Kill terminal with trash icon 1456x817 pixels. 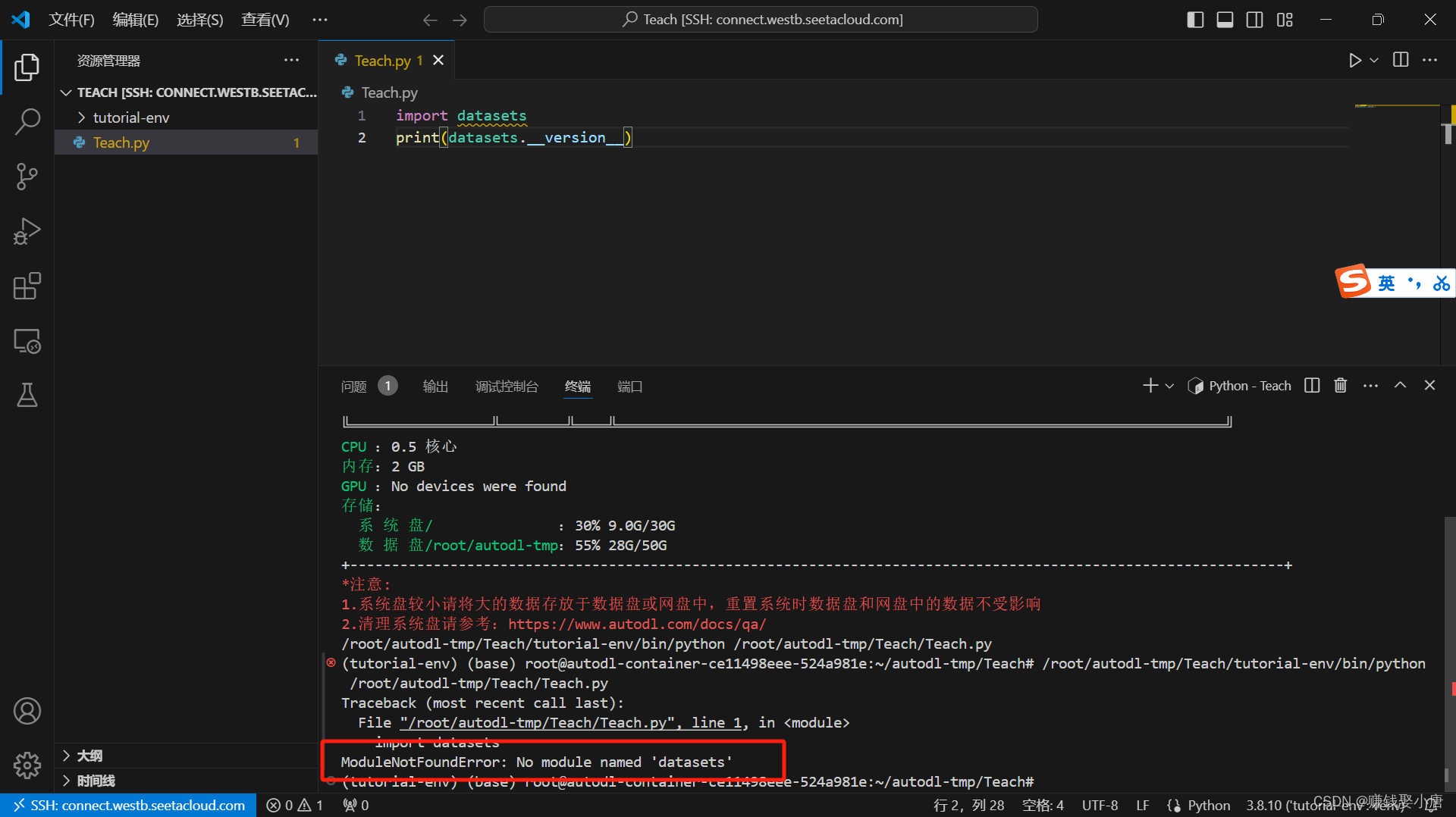(x=1341, y=386)
